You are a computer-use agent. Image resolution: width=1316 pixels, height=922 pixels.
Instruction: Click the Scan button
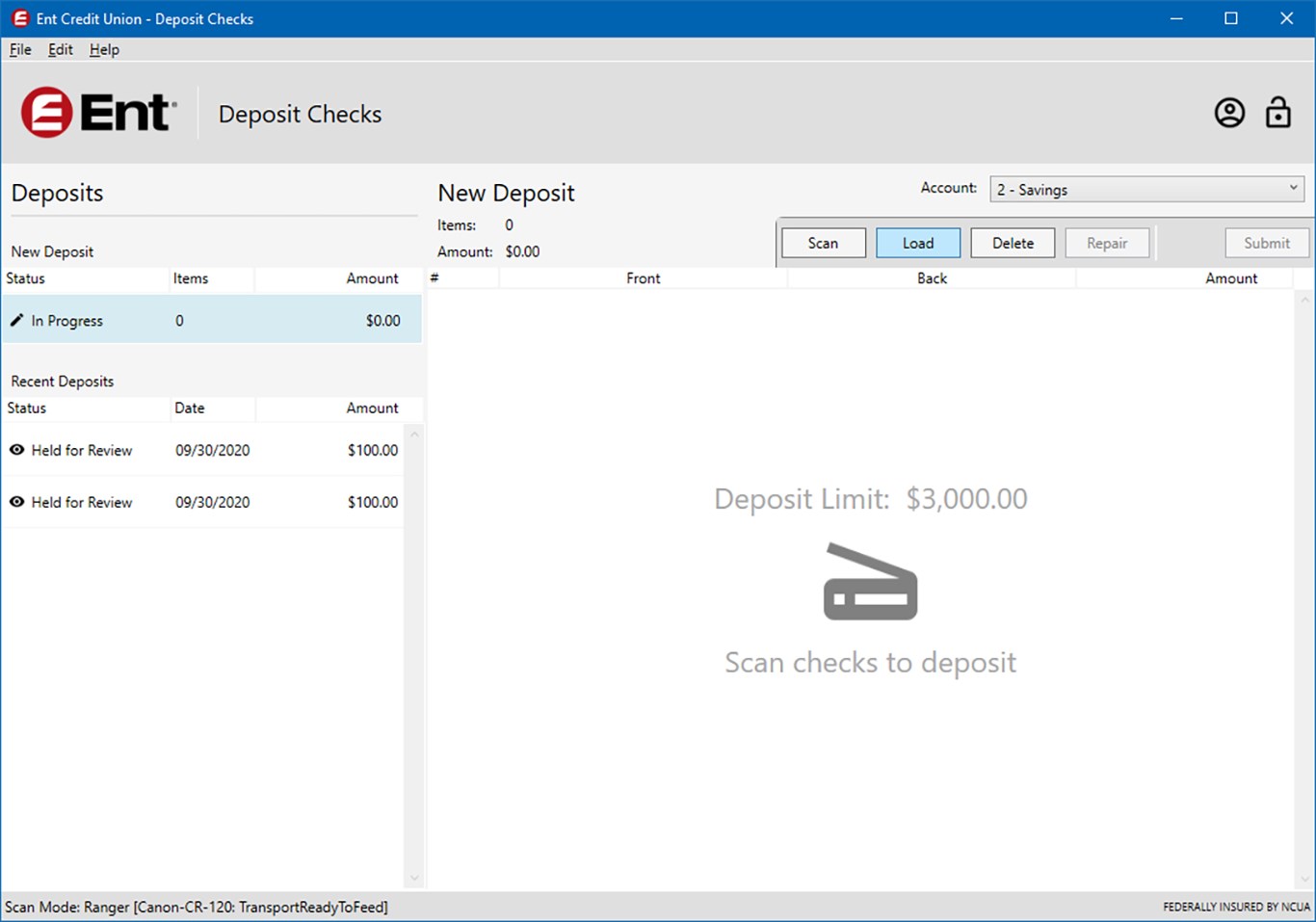(823, 243)
